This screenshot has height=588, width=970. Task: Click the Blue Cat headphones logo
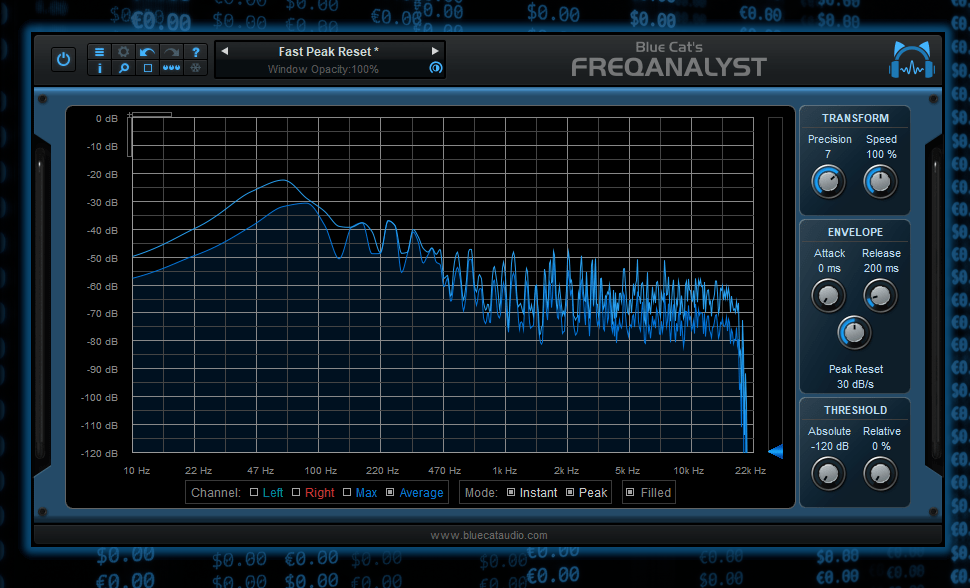912,59
